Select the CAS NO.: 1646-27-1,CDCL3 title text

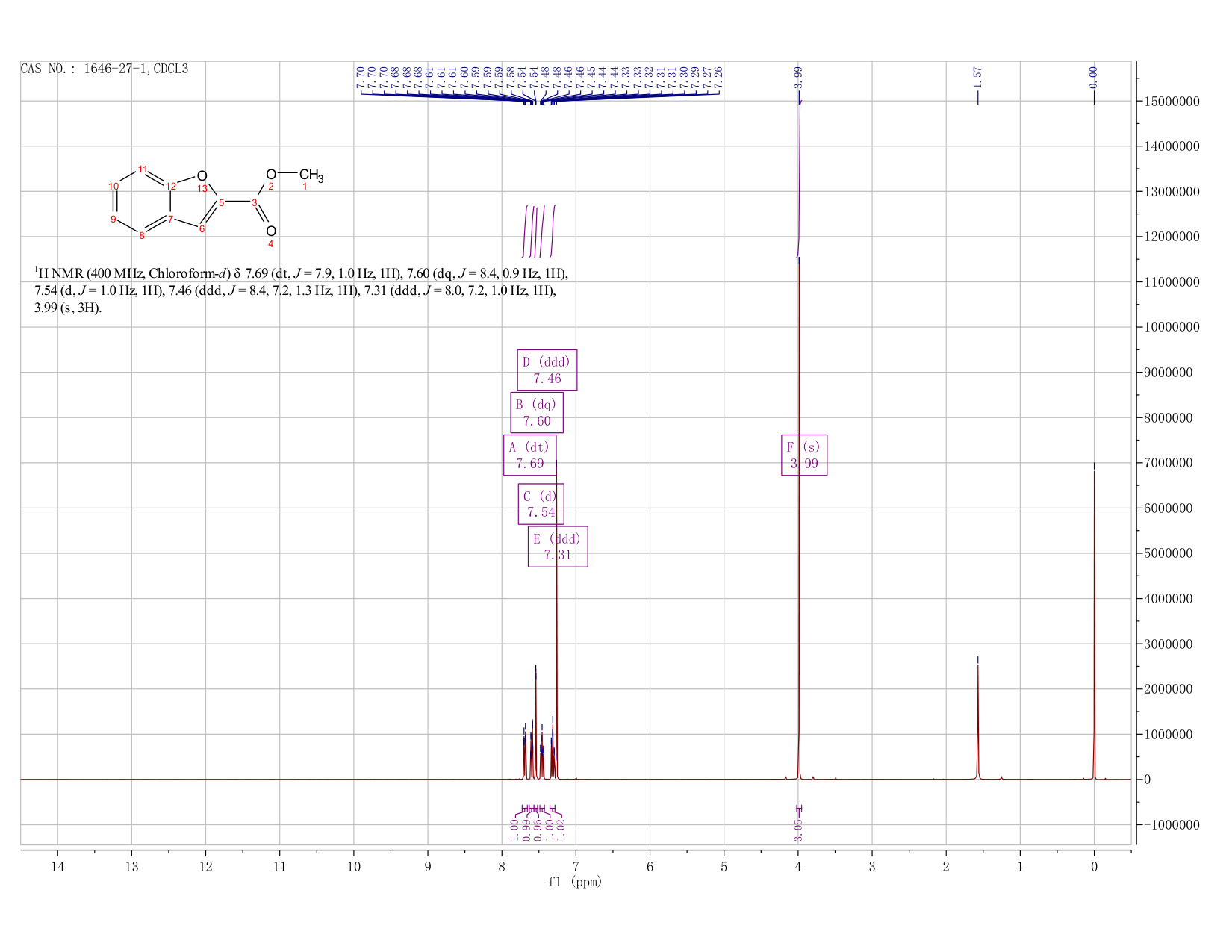[x=105, y=69]
